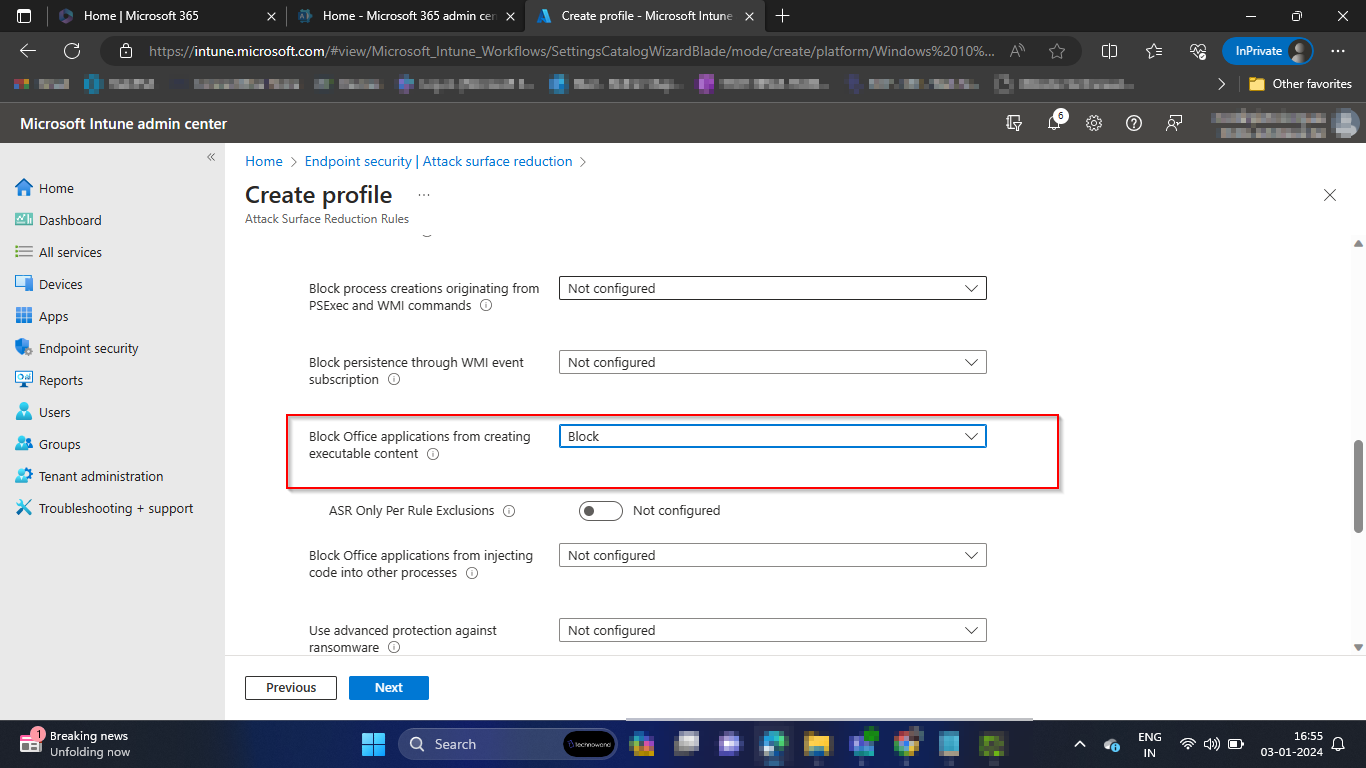1366x768 pixels.
Task: Open Intune settings gear icon
Action: (1094, 123)
